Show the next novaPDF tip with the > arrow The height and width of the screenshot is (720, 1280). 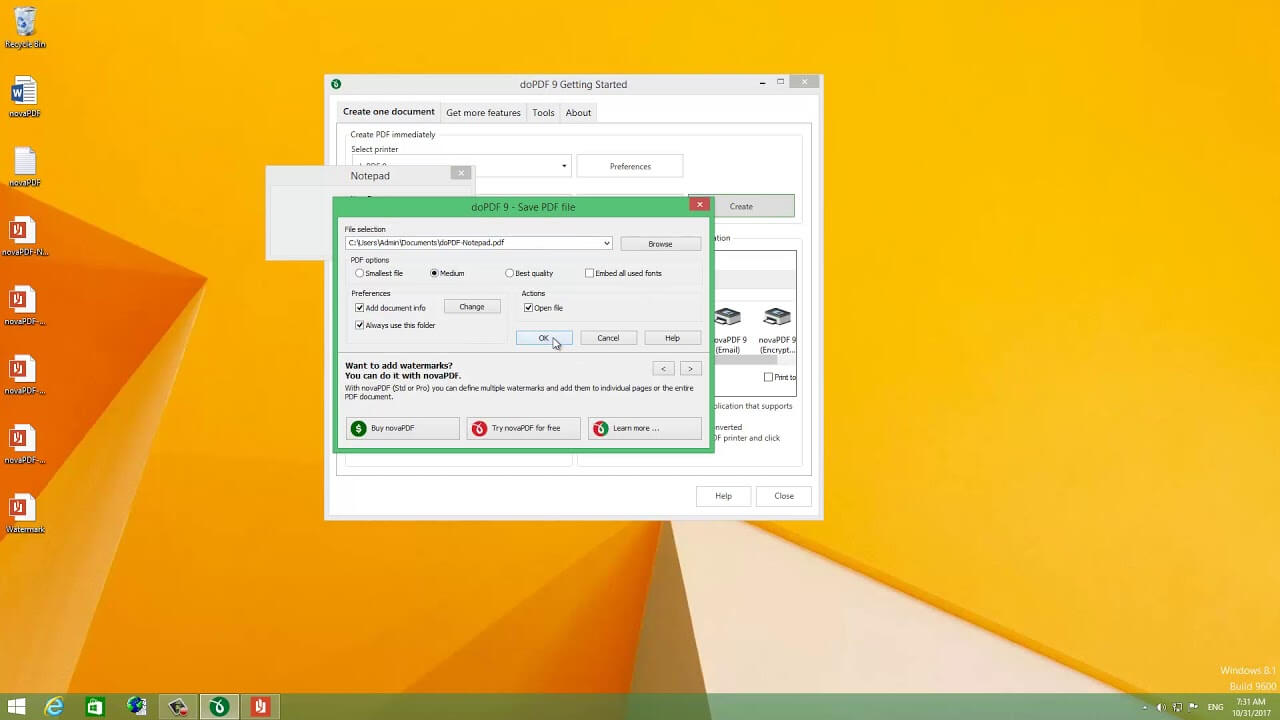click(x=690, y=369)
